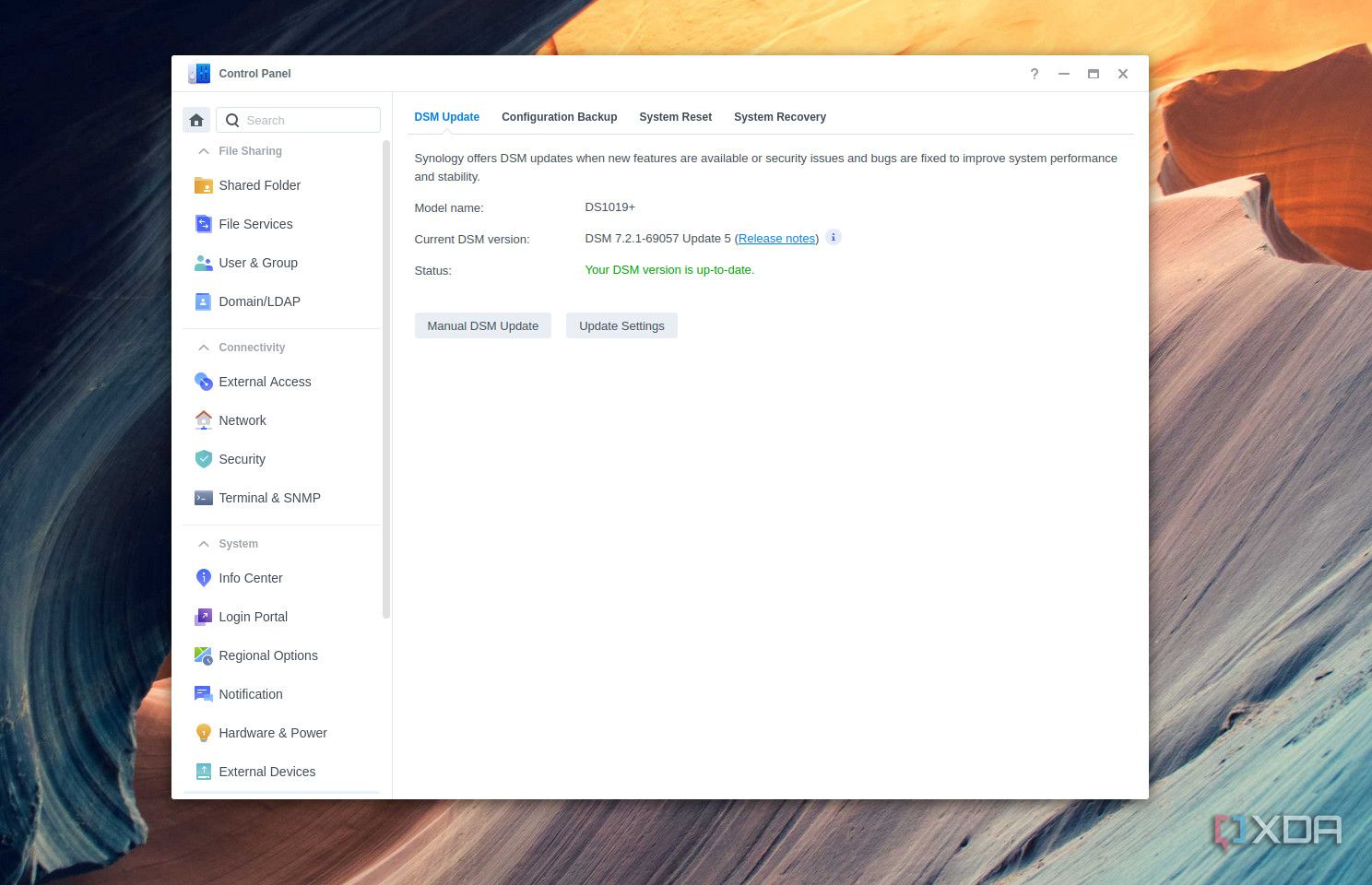Click the Login Portal icon
The width and height of the screenshot is (1372, 885).
pos(204,617)
